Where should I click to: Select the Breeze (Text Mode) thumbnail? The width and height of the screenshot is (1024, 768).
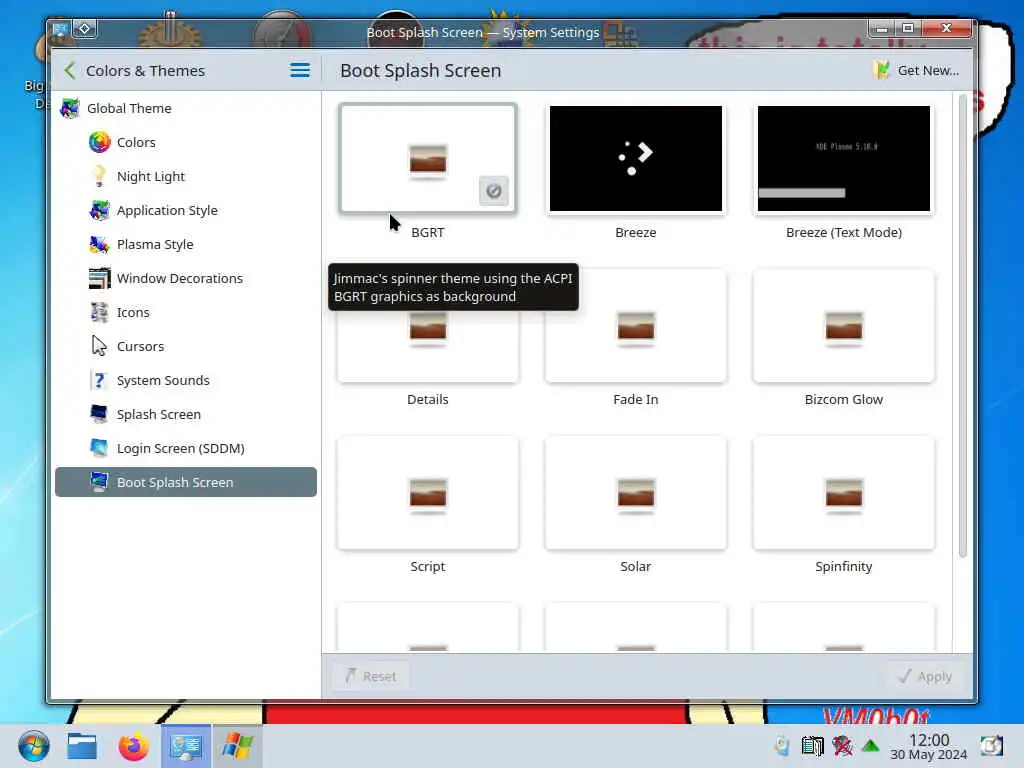coord(844,159)
